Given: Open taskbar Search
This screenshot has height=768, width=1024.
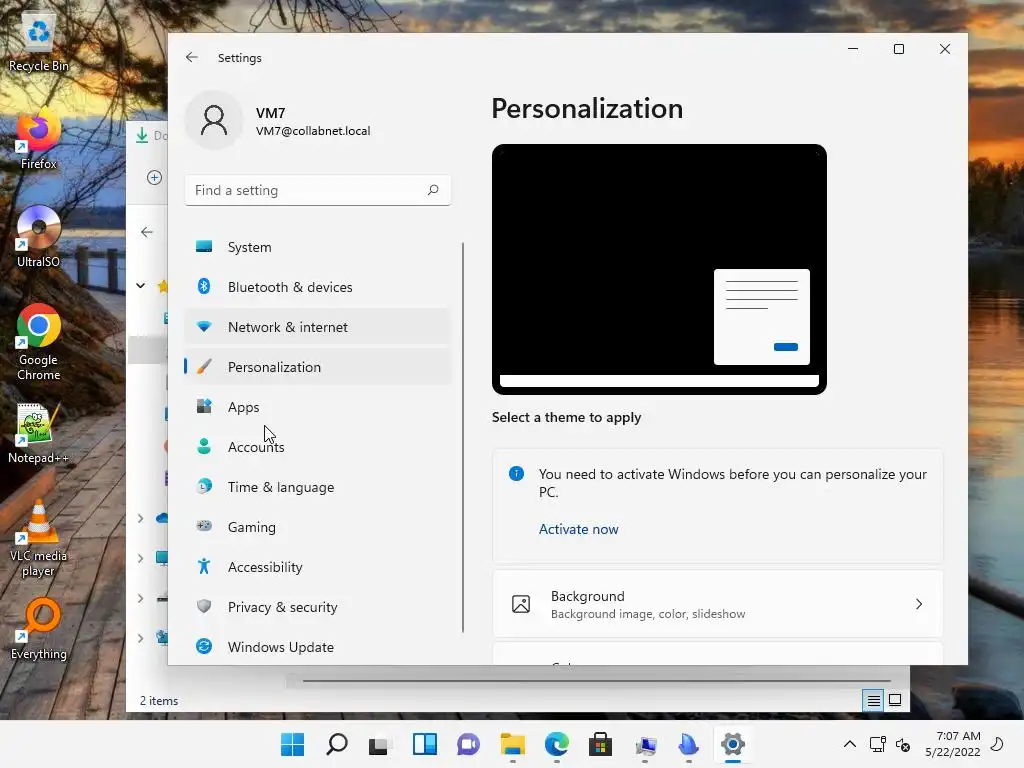Looking at the screenshot, I should [x=336, y=744].
